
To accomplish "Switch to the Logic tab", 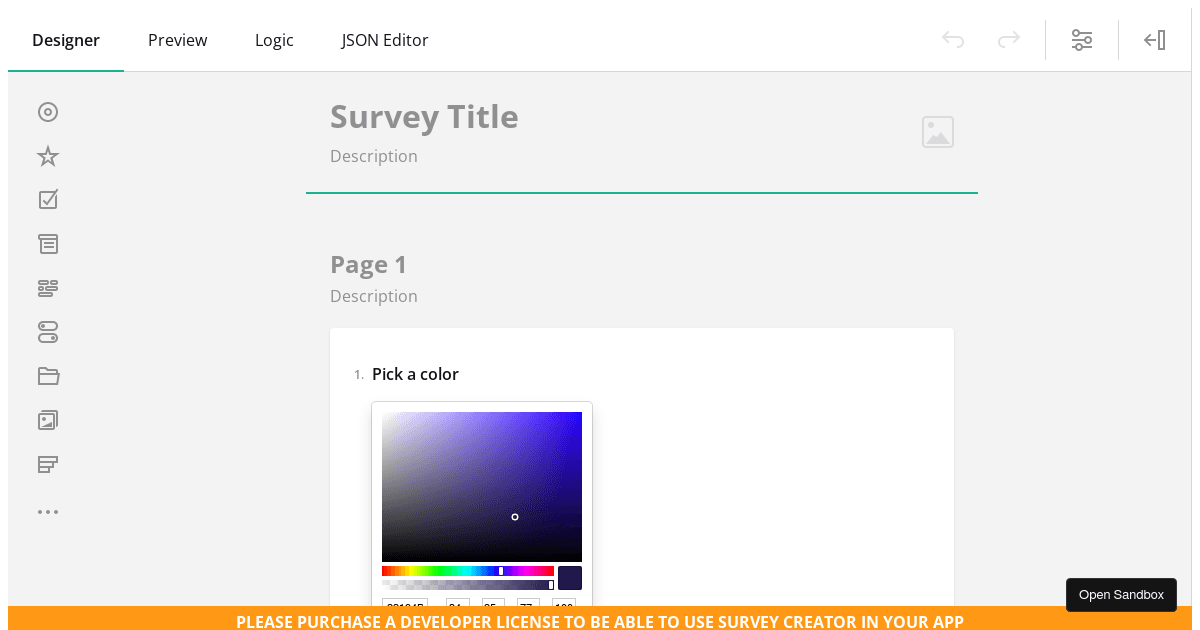I will pos(274,40).
